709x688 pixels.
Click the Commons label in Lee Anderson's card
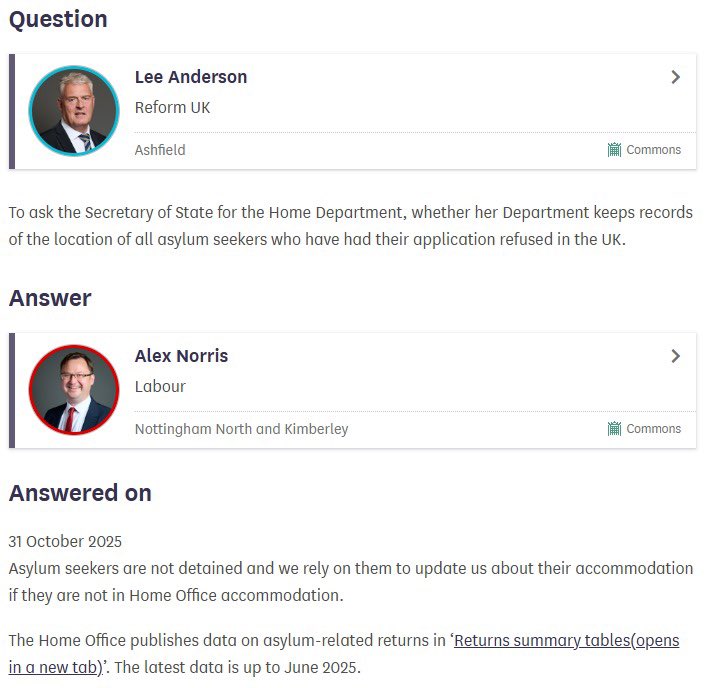coord(653,150)
